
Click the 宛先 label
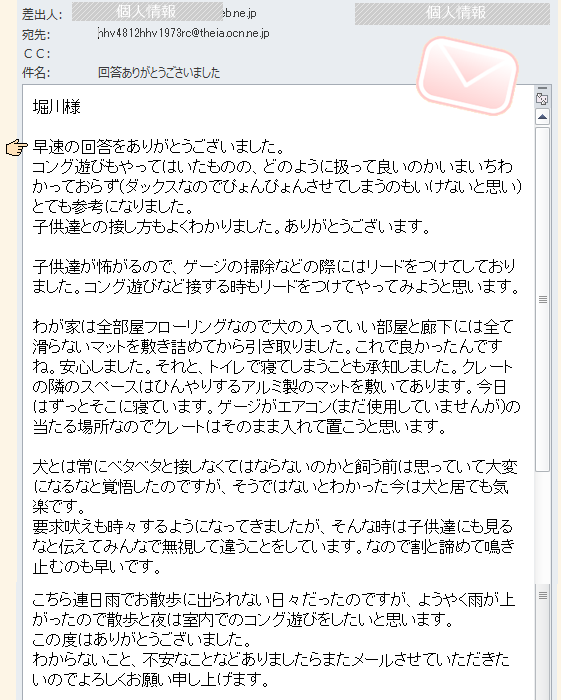[x=36, y=34]
